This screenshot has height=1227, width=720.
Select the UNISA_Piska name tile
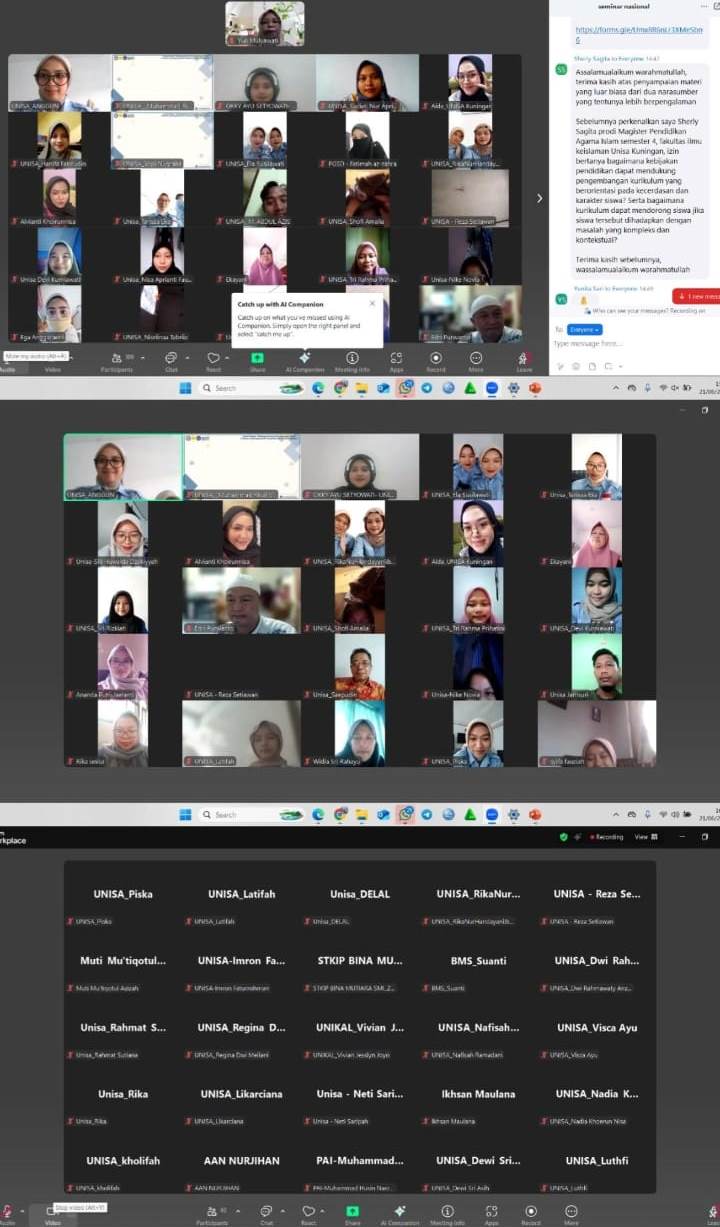123,894
